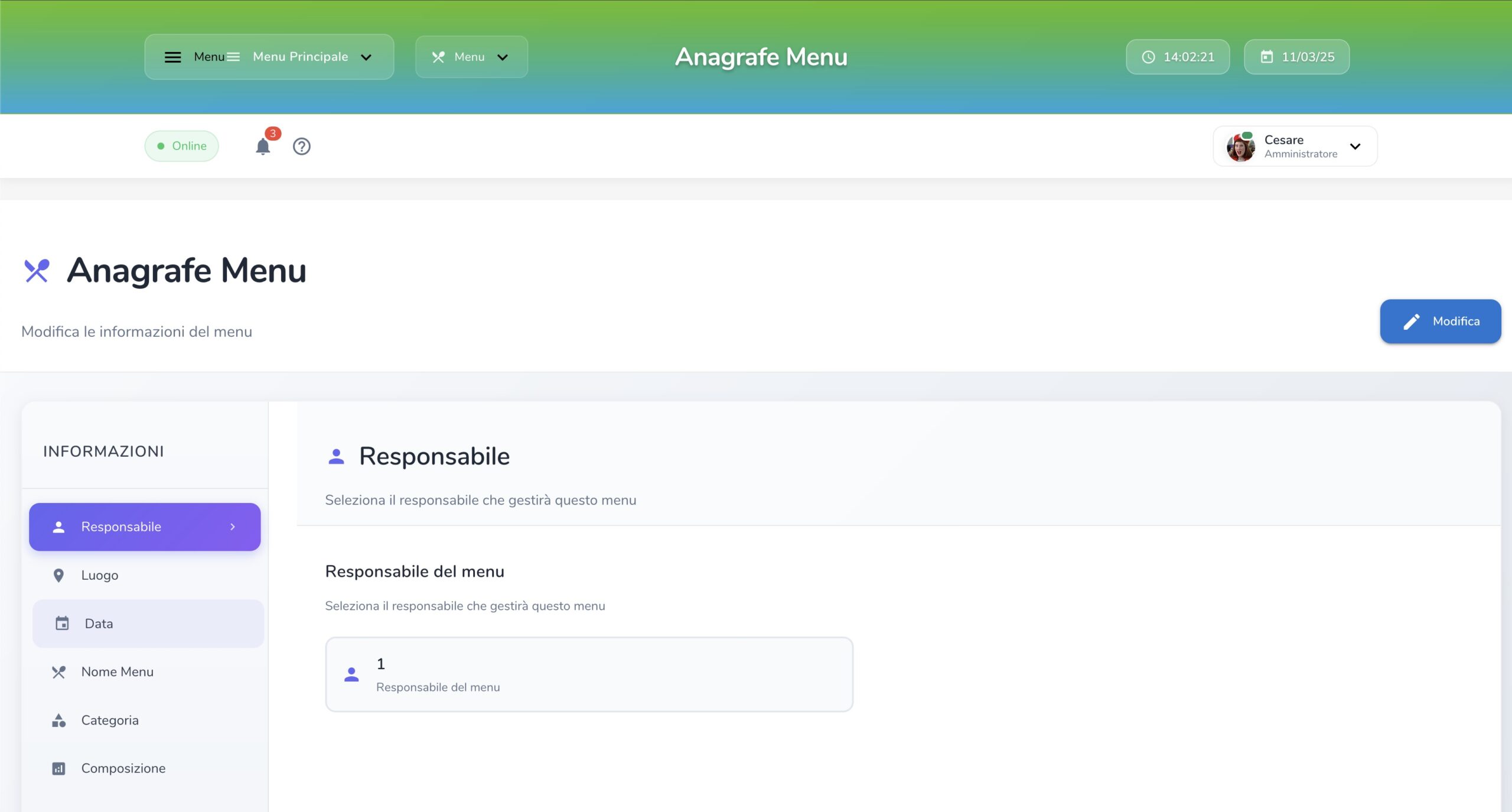Open the Responsabile section
Viewport: 1512px width, 812px height.
pos(144,527)
